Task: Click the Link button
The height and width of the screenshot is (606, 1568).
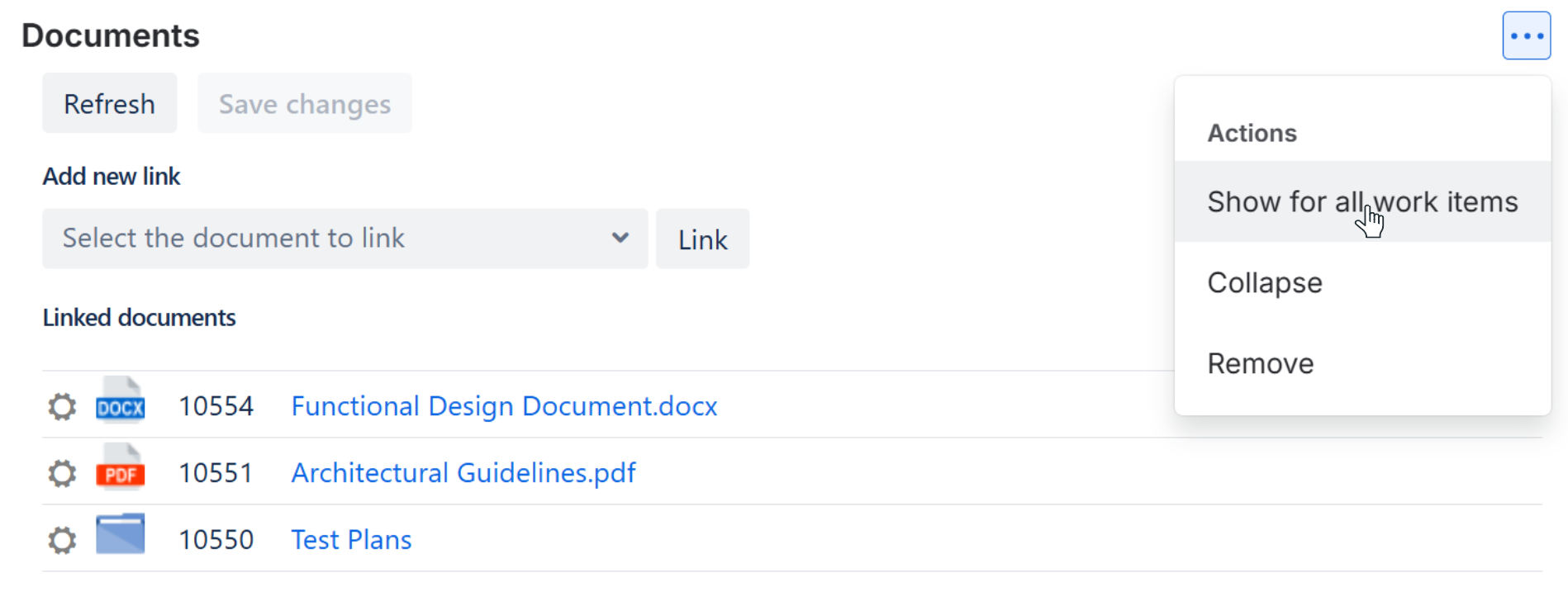Action: [702, 239]
